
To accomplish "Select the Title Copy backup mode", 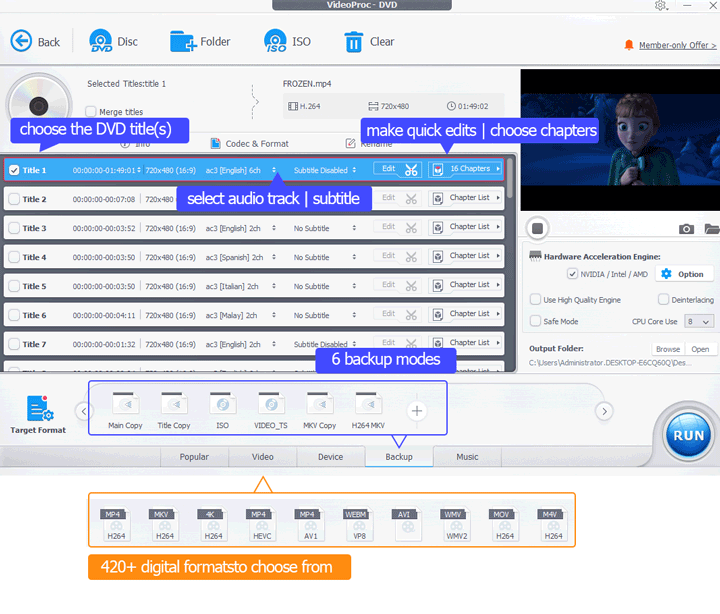I will [x=174, y=411].
